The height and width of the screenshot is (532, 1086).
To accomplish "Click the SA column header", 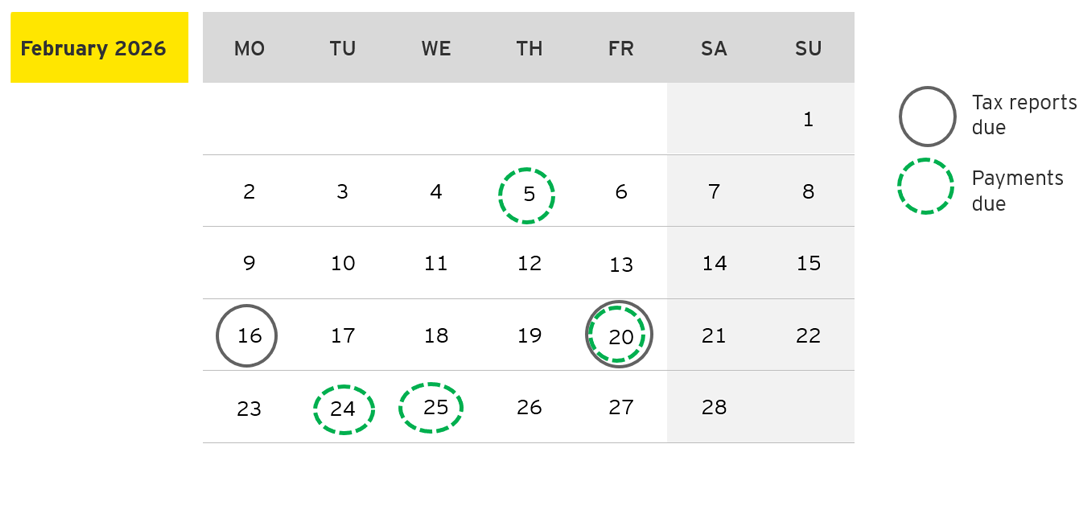I will click(x=714, y=49).
